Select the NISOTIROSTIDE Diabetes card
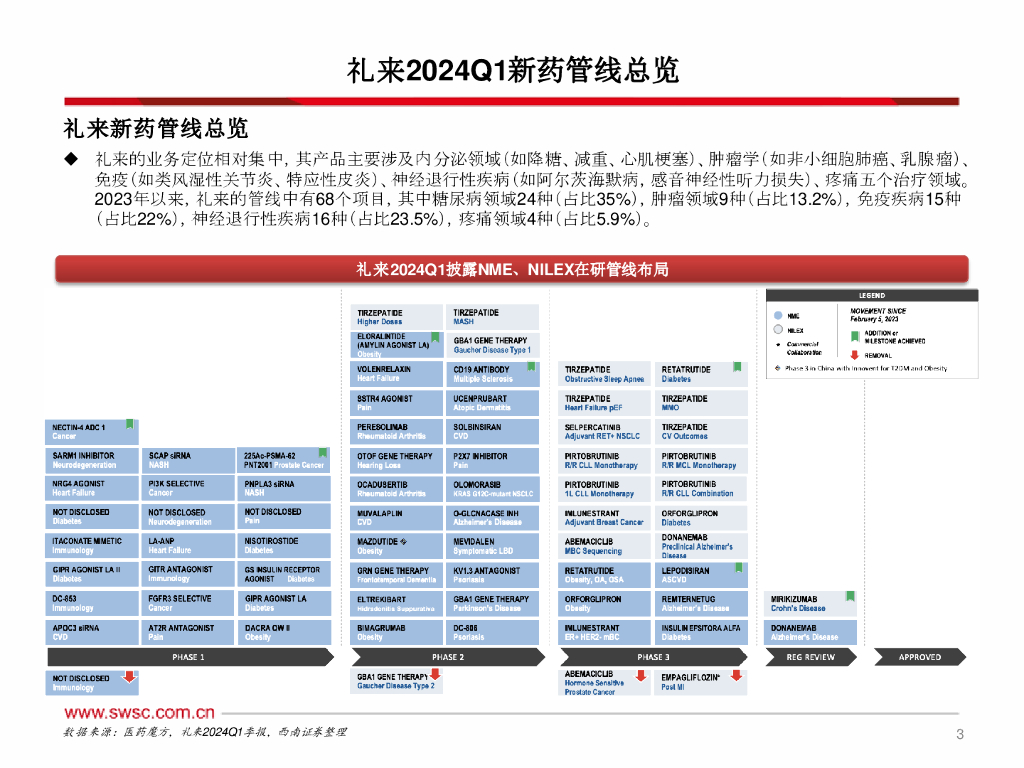The width and height of the screenshot is (1024, 768). [284, 546]
